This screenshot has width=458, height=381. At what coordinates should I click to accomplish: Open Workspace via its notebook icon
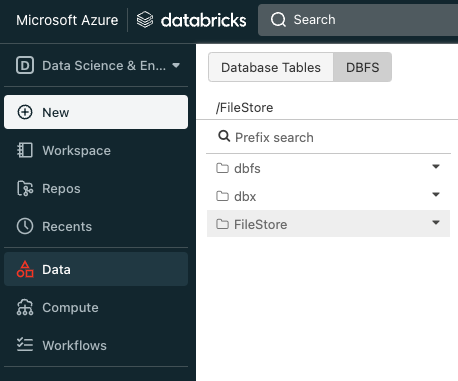25,150
